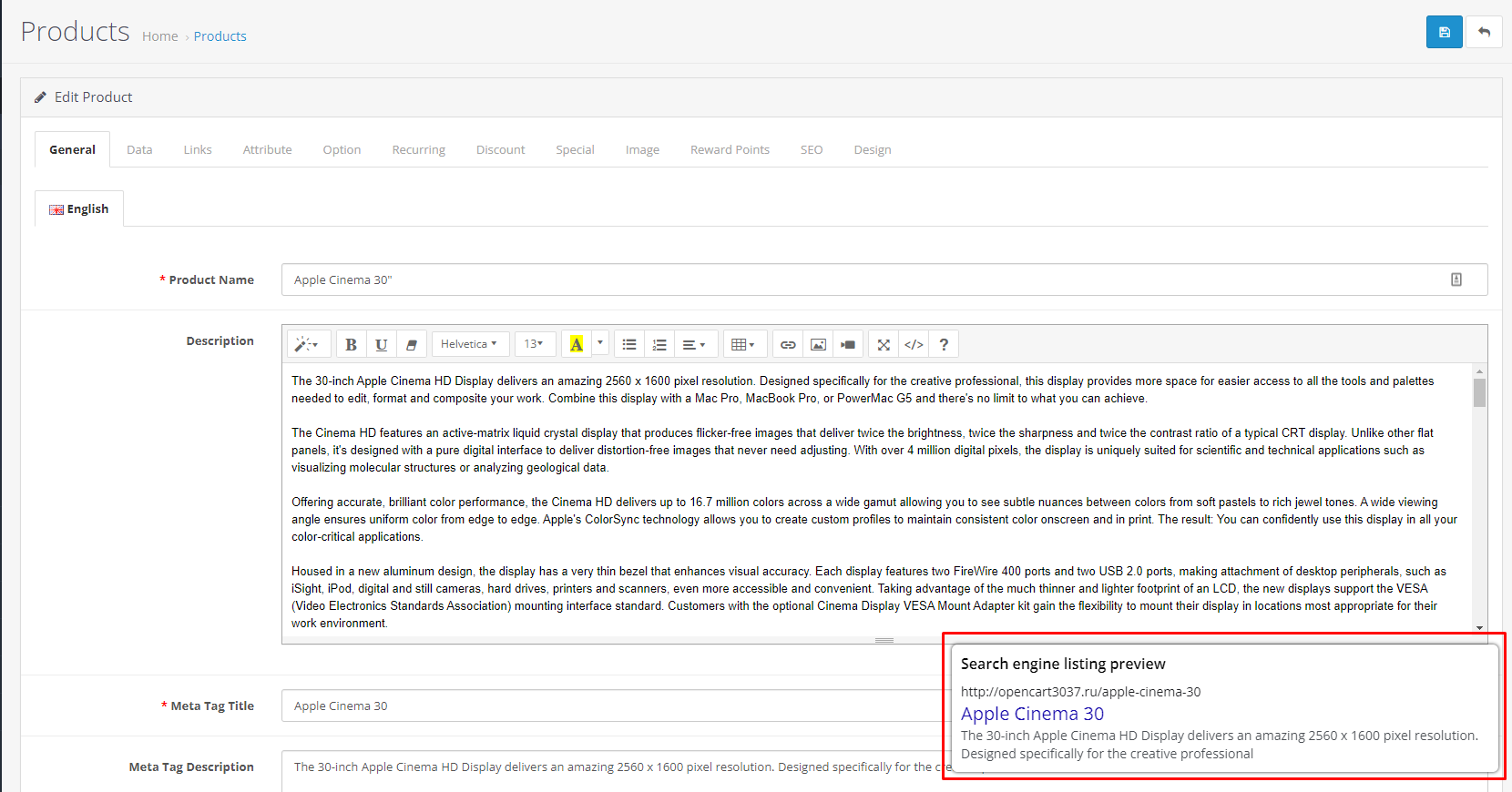
Task: Toggle bold formatting in editor
Action: tap(351, 344)
